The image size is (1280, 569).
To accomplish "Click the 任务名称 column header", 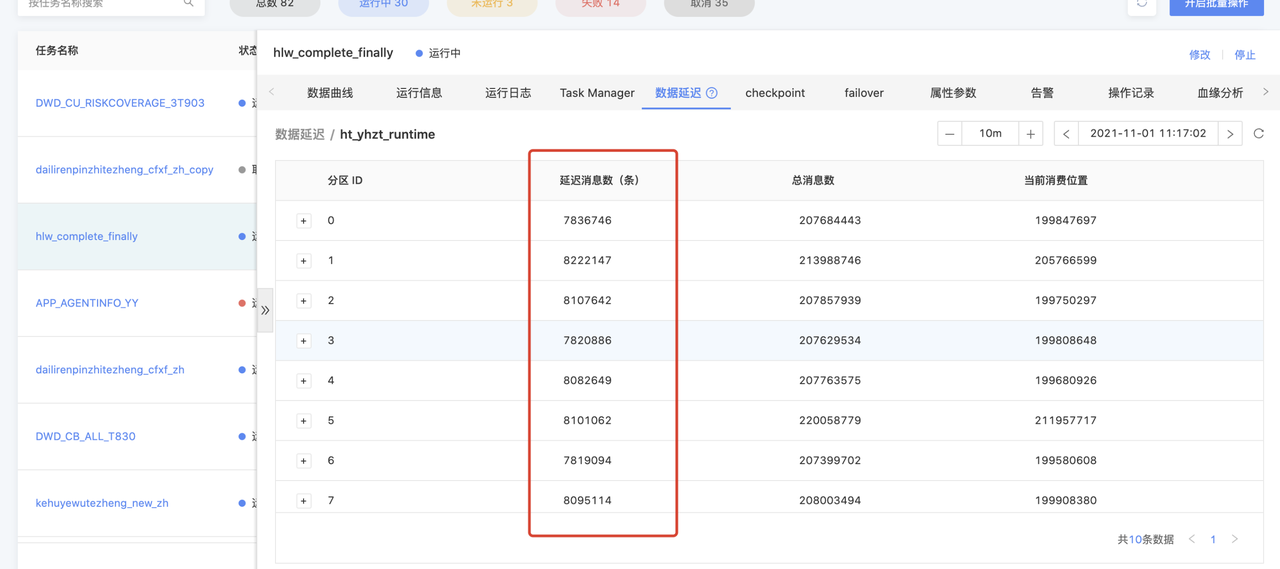I will click(57, 50).
